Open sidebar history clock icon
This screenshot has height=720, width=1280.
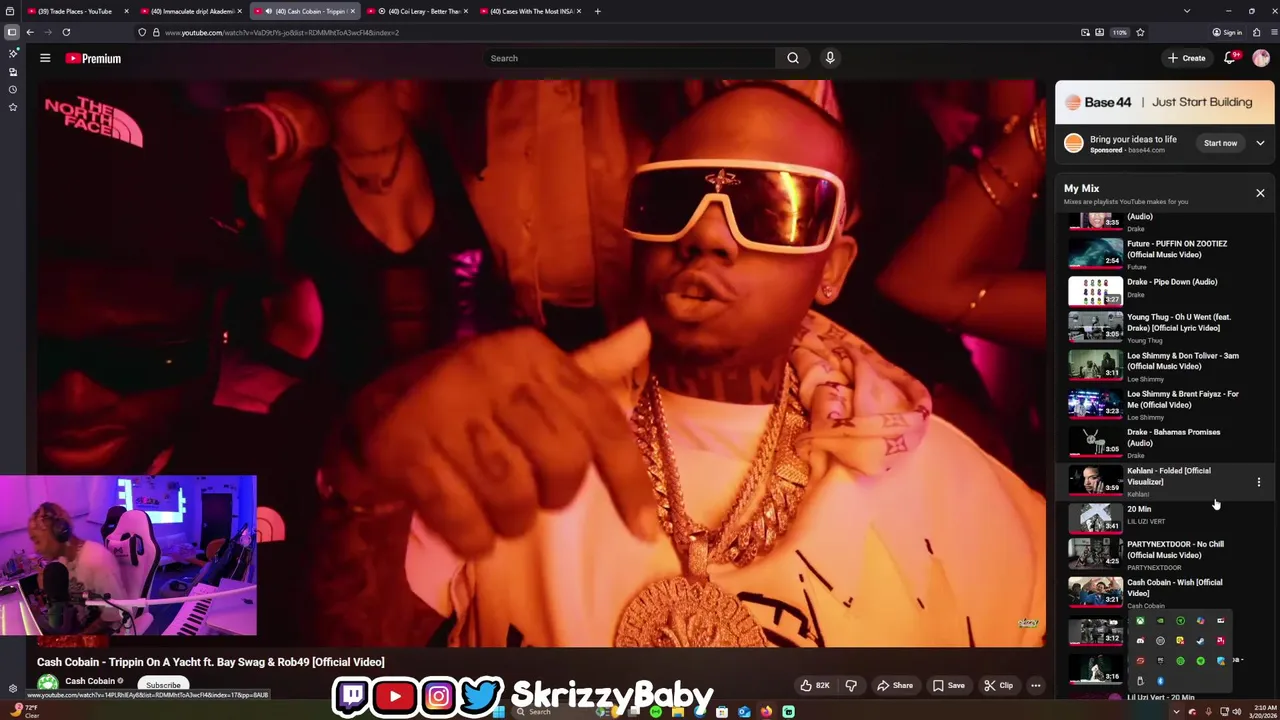(12, 89)
